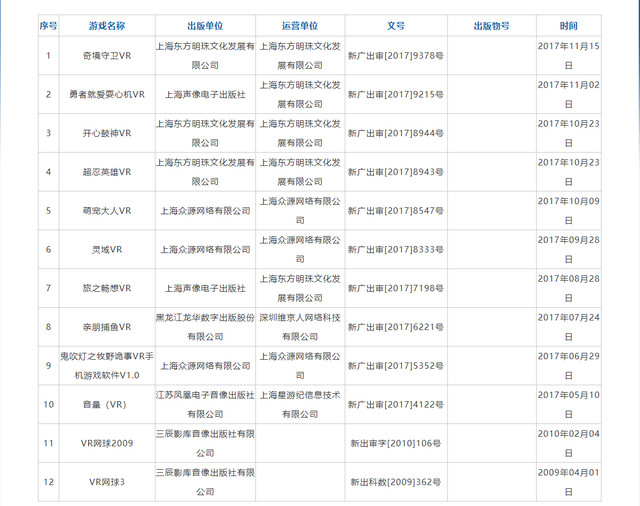Select game name 灵域VR
This screenshot has height=506, width=640.
pos(107,249)
